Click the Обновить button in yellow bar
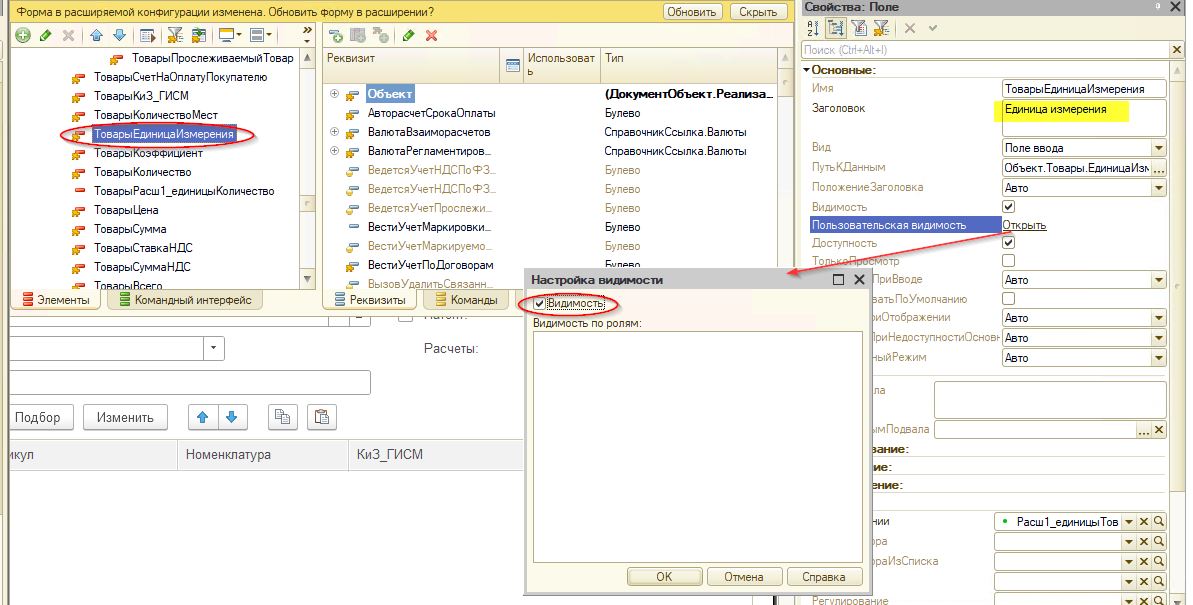The height and width of the screenshot is (605, 1193). click(x=692, y=12)
